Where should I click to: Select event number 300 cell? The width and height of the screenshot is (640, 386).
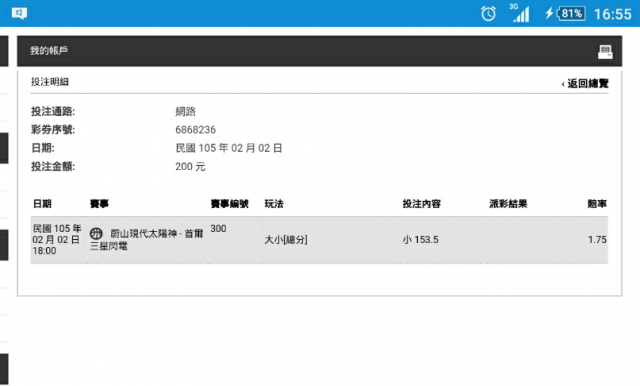coord(218,228)
